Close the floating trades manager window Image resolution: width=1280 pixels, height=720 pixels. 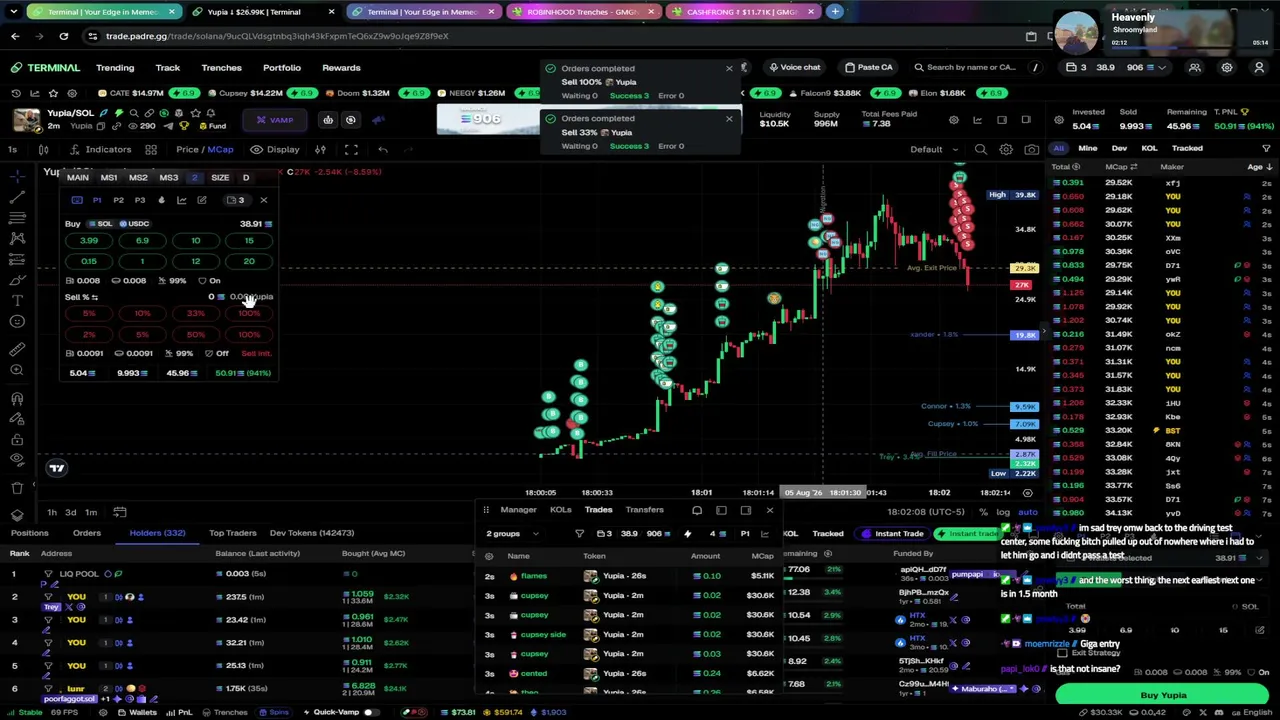coord(770,511)
